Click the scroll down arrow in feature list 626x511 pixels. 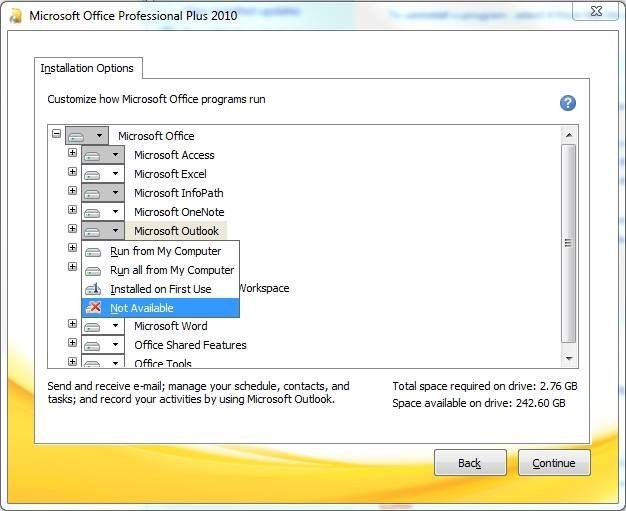tap(569, 358)
